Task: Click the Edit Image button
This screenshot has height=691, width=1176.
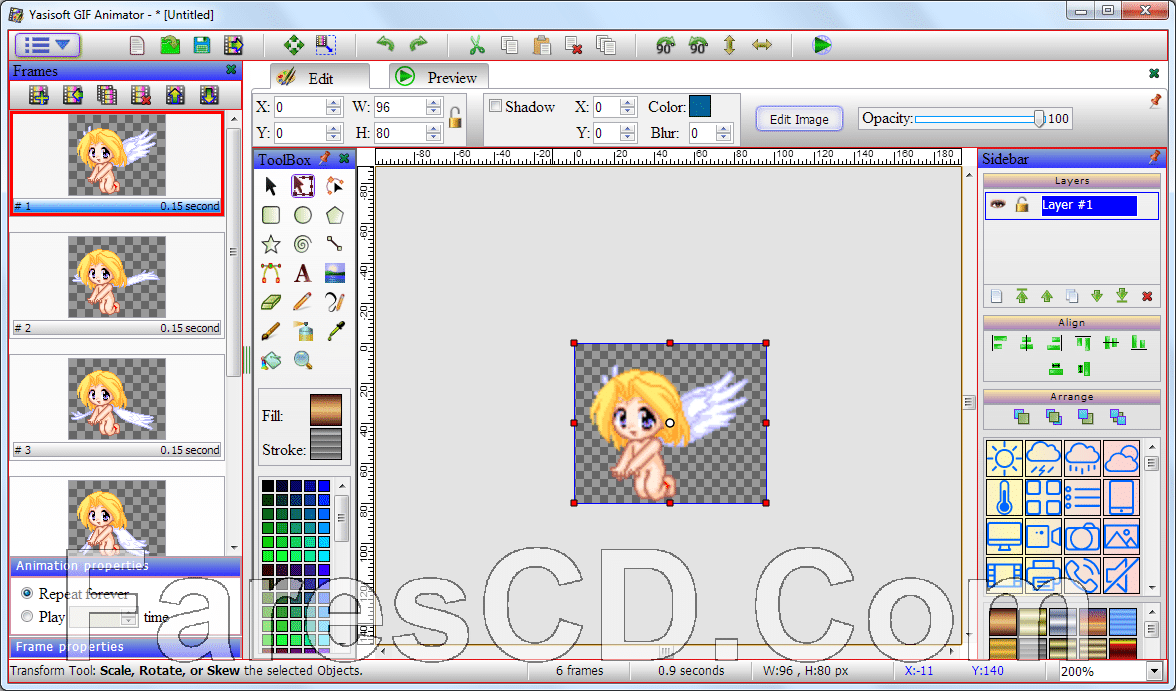Action: 799,119
